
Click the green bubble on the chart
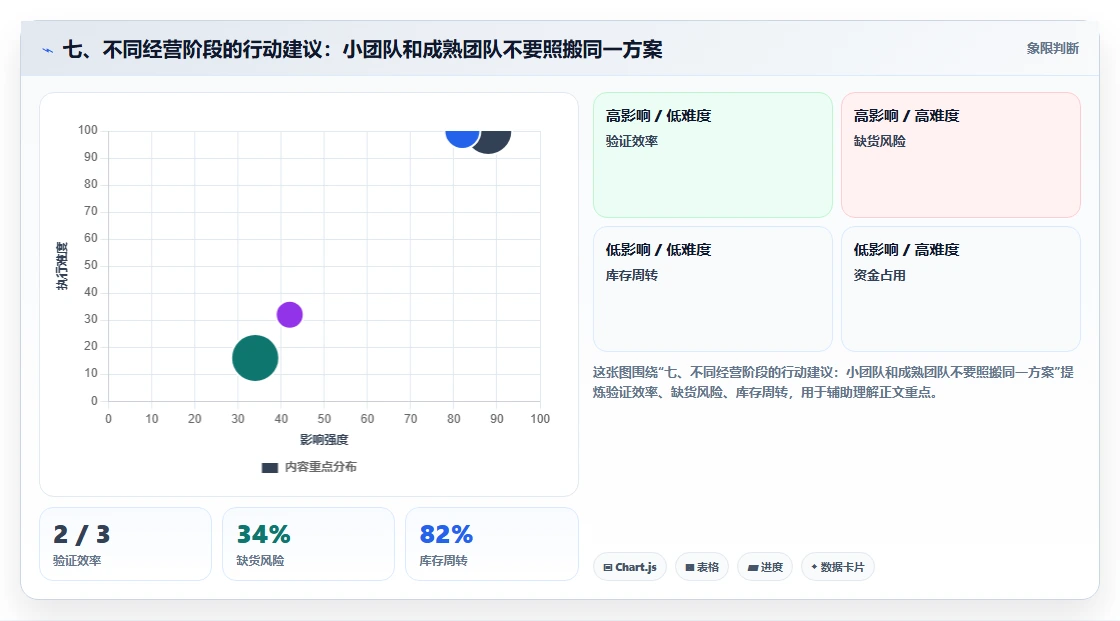click(255, 358)
